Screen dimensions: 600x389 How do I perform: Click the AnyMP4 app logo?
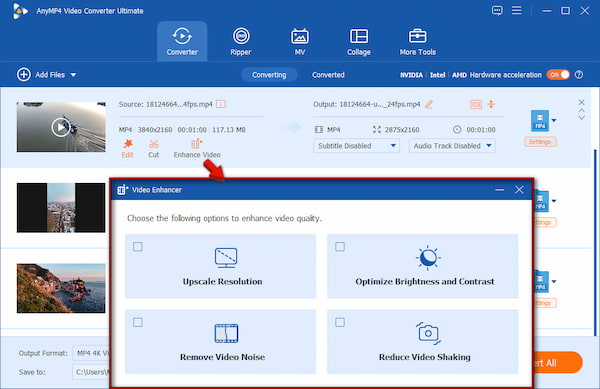click(x=20, y=11)
